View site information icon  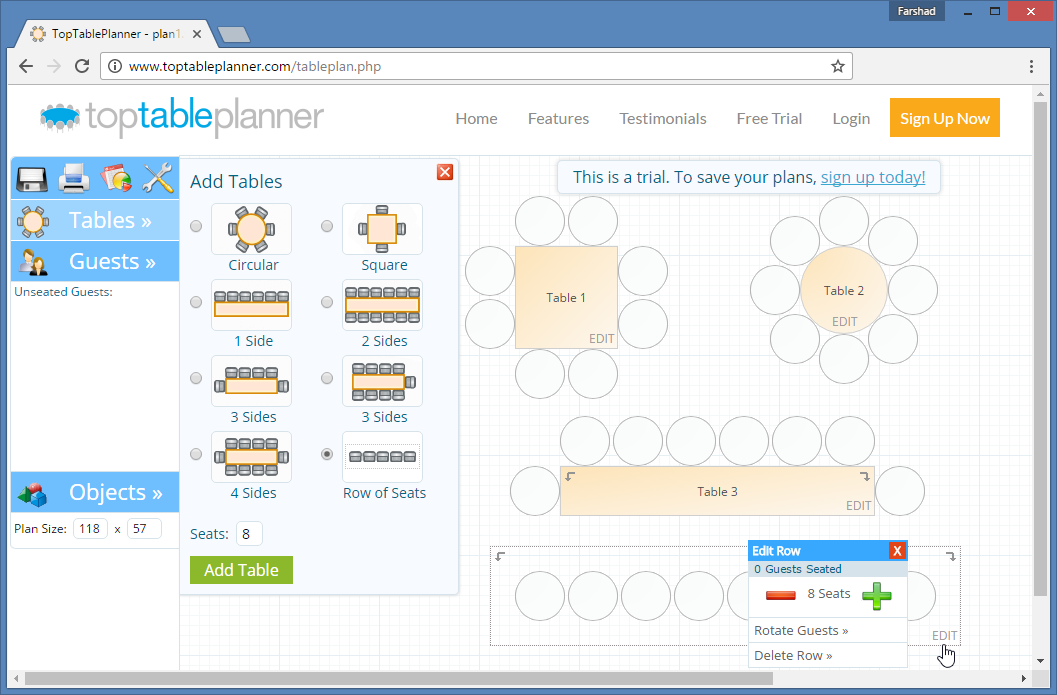[115, 66]
